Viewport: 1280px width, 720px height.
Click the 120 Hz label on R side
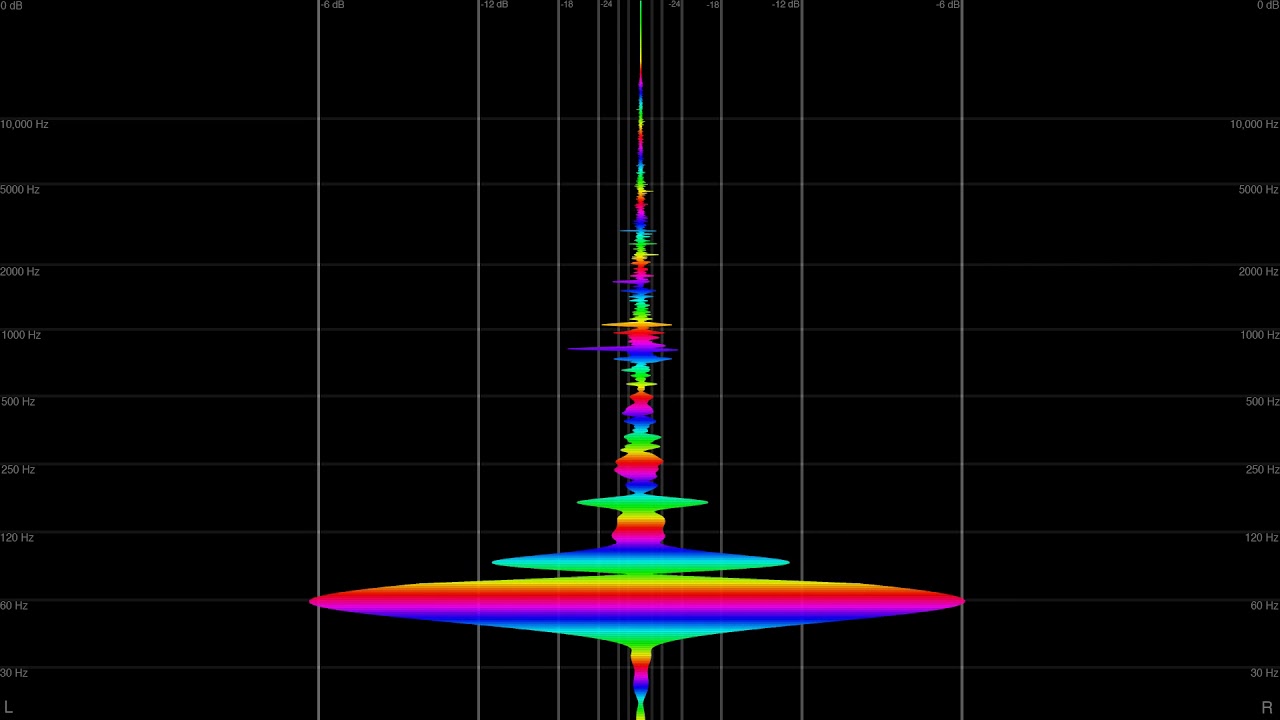point(1262,537)
